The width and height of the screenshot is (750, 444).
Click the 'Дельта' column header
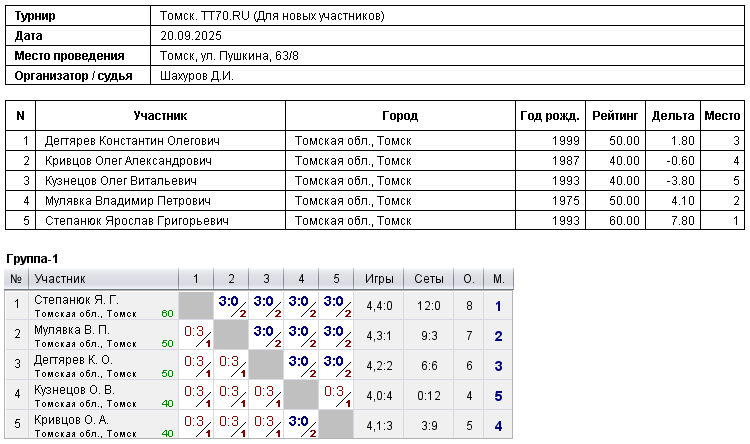pyautogui.click(x=672, y=116)
